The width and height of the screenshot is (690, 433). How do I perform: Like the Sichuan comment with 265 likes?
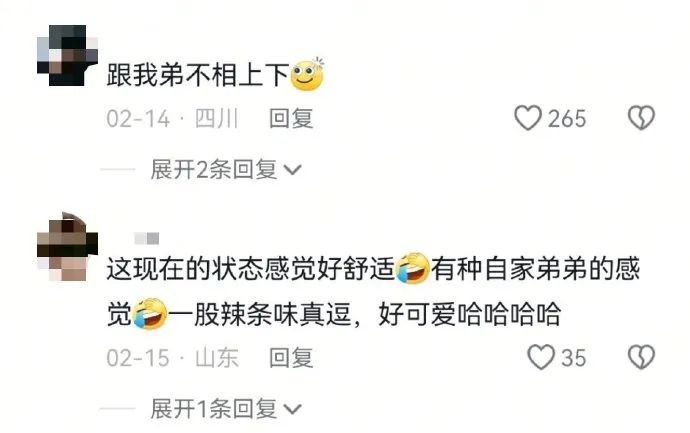pos(528,118)
